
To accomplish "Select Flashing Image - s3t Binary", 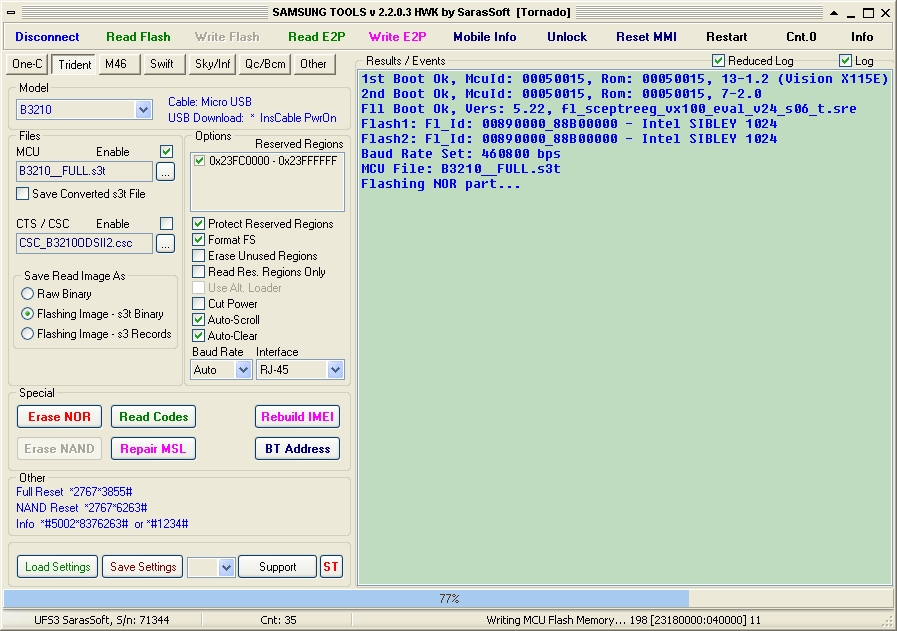I will pos(27,314).
